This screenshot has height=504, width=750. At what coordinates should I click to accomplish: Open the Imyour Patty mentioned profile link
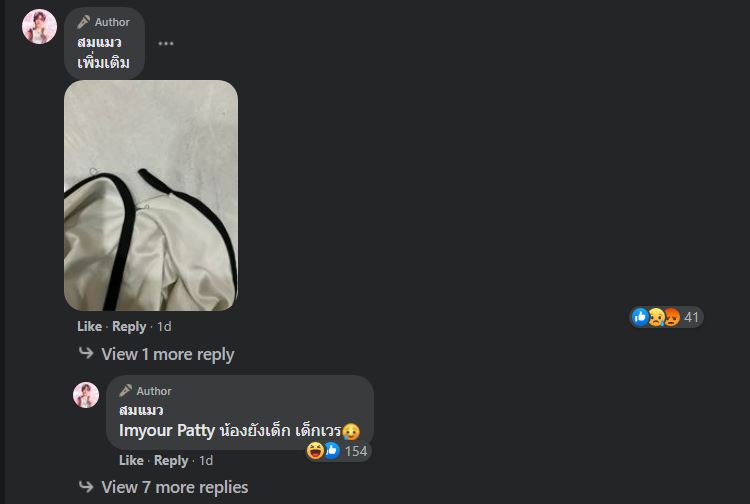pyautogui.click(x=167, y=430)
